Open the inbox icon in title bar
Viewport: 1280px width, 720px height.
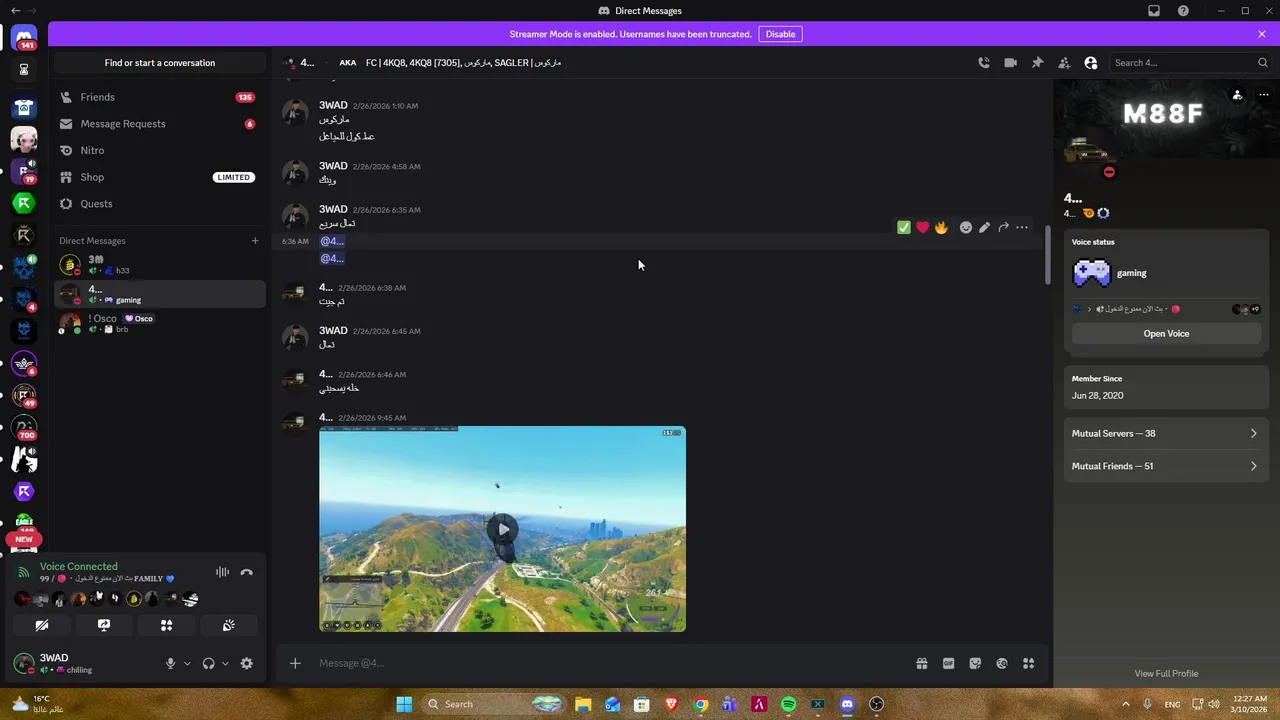click(x=1154, y=10)
